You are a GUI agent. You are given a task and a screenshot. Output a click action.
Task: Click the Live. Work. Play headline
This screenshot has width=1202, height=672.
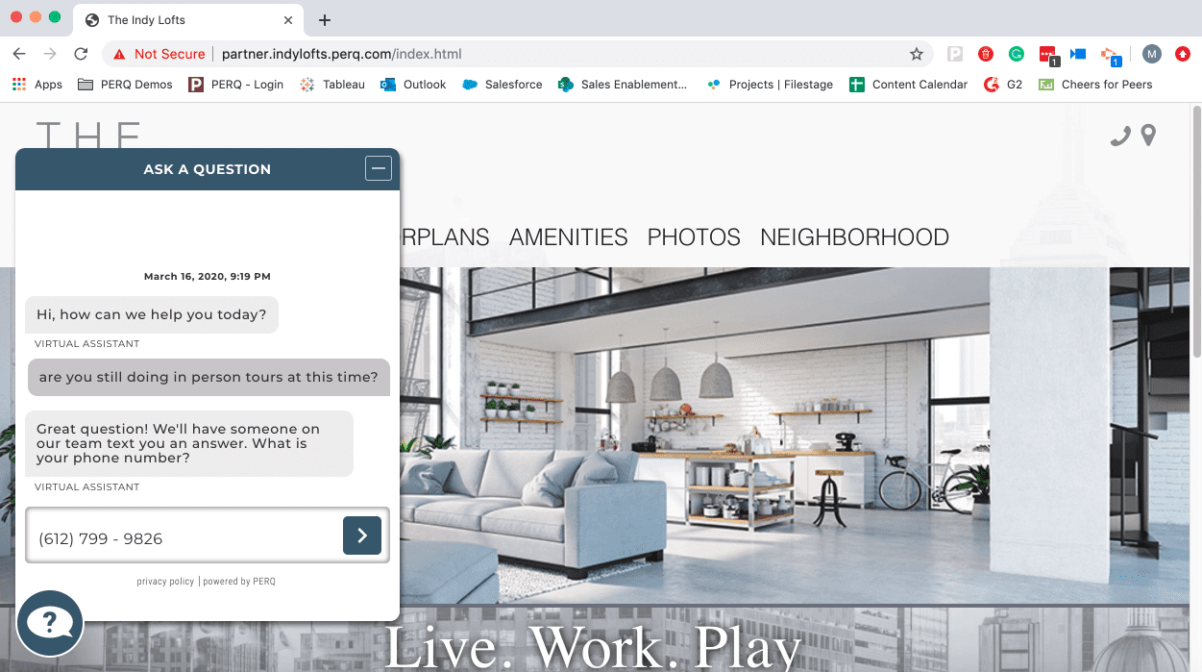593,646
